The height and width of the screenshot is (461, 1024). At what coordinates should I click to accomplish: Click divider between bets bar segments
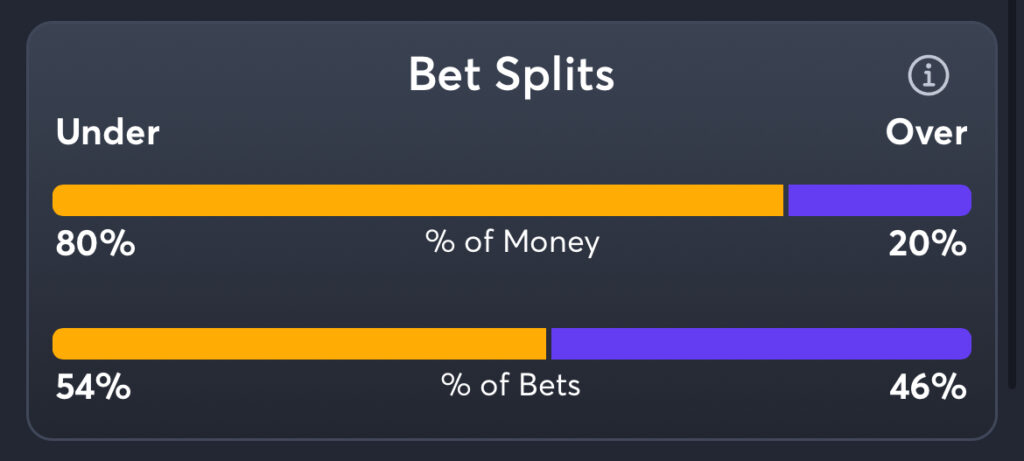click(x=549, y=344)
